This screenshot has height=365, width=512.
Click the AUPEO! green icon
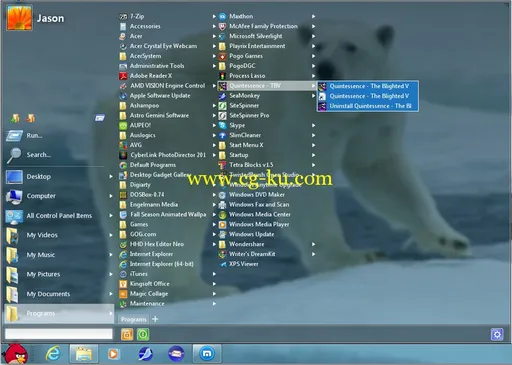123,125
